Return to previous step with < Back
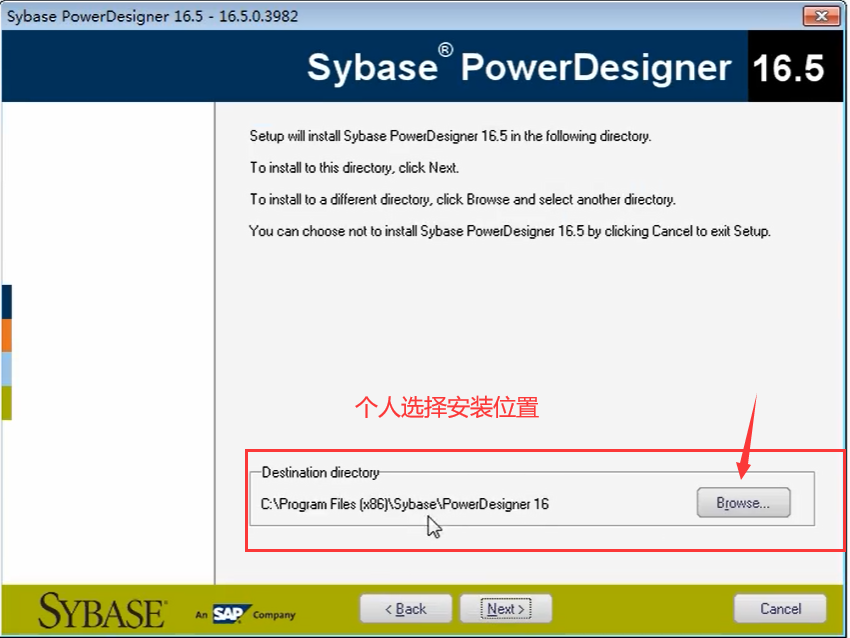850x638 pixels. (x=405, y=609)
